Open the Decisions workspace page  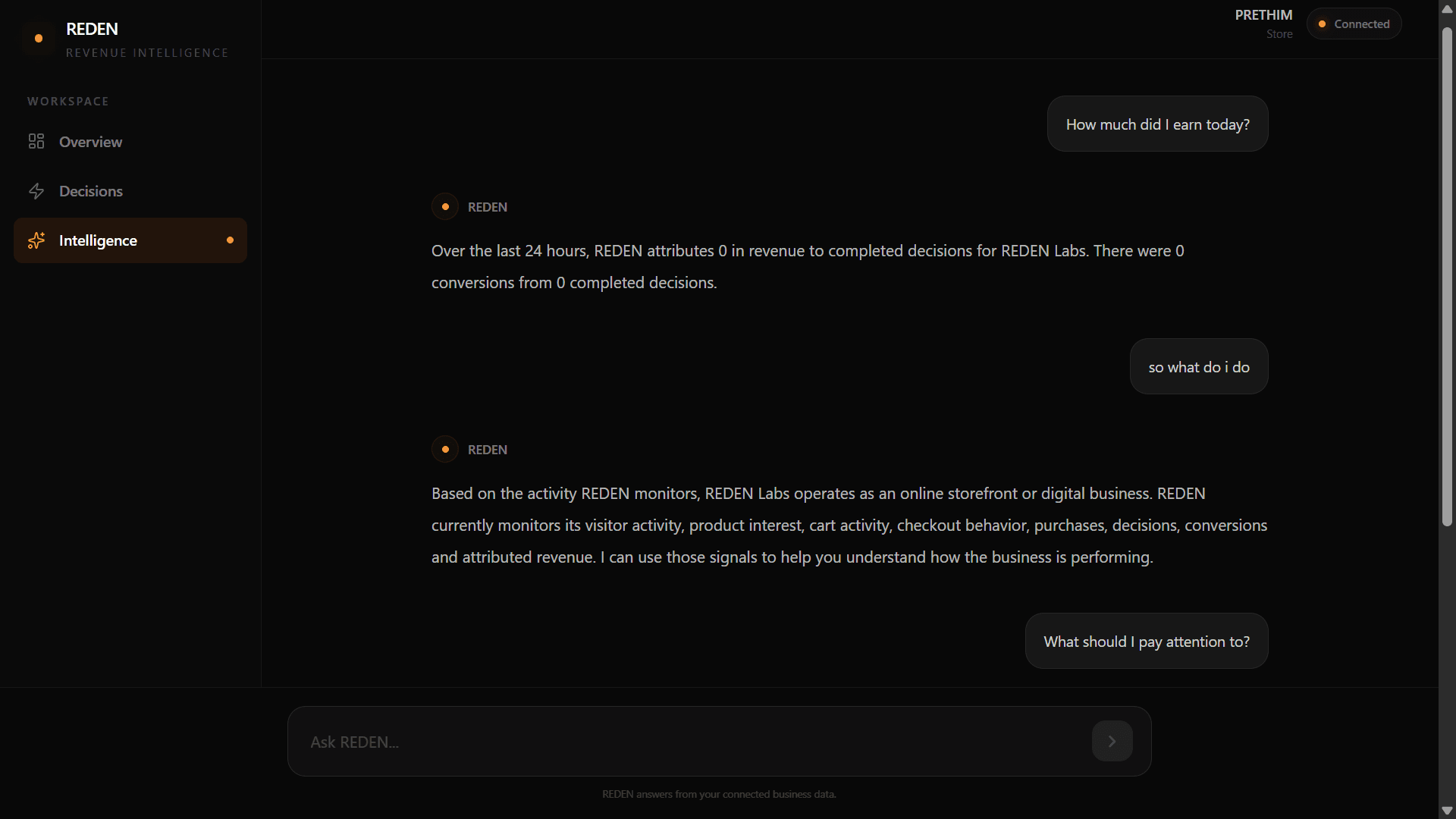click(x=130, y=191)
